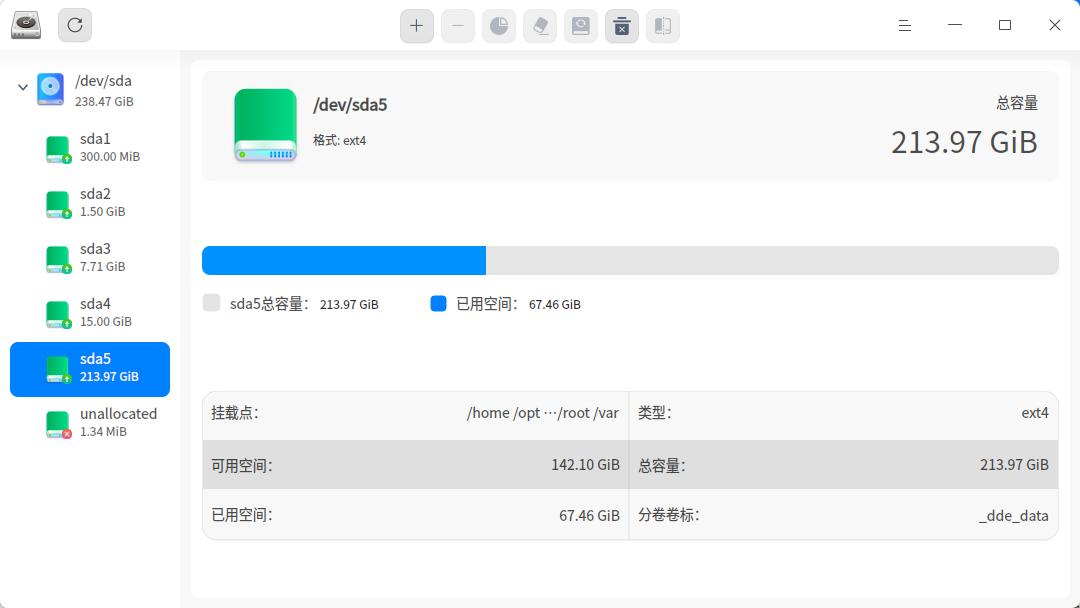Click the plus toolbar button
This screenshot has width=1080, height=608.
(417, 26)
